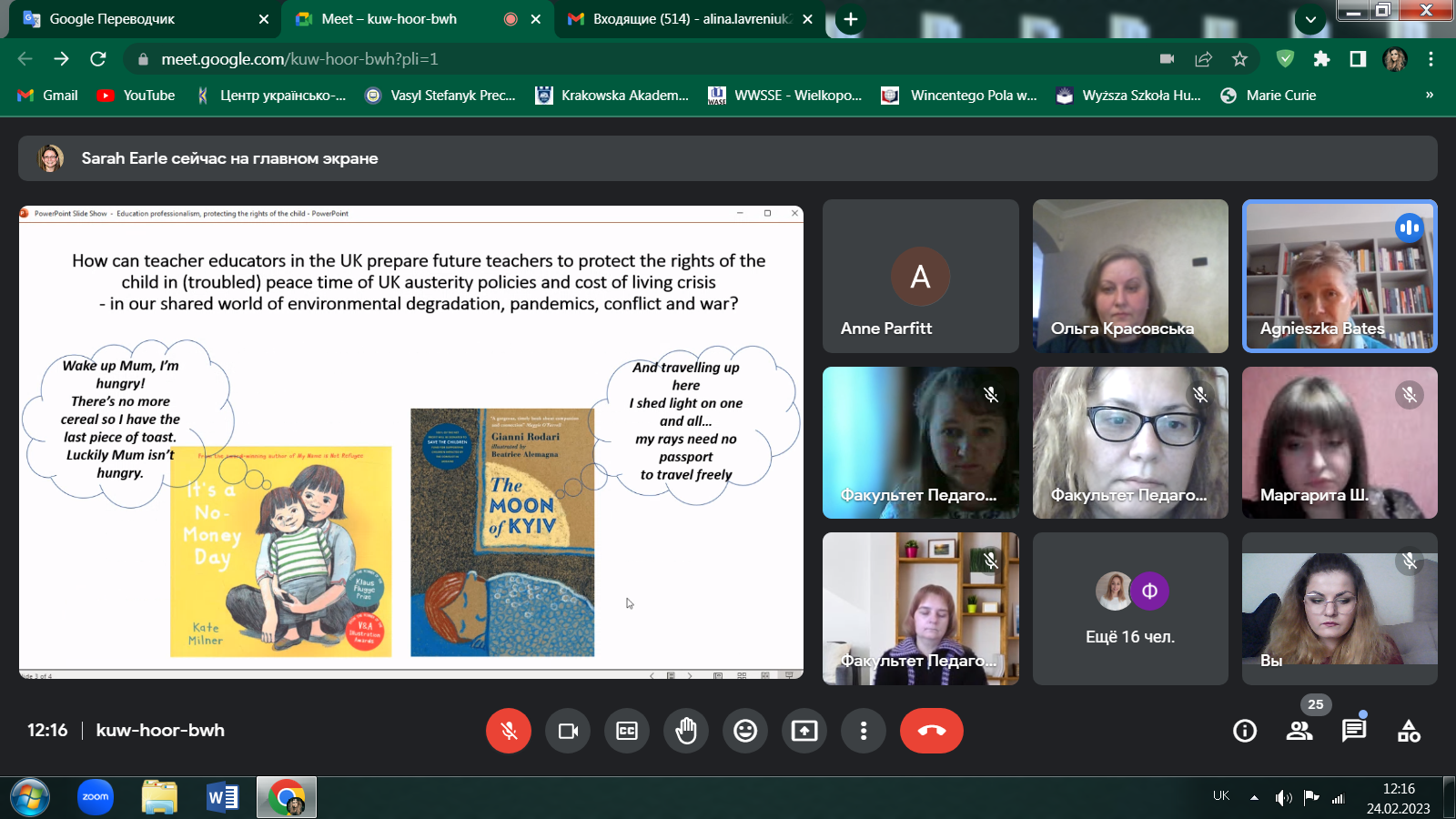This screenshot has width=1456, height=819.
Task: Select the Anne Parfitt participant tile
Action: [x=921, y=277]
